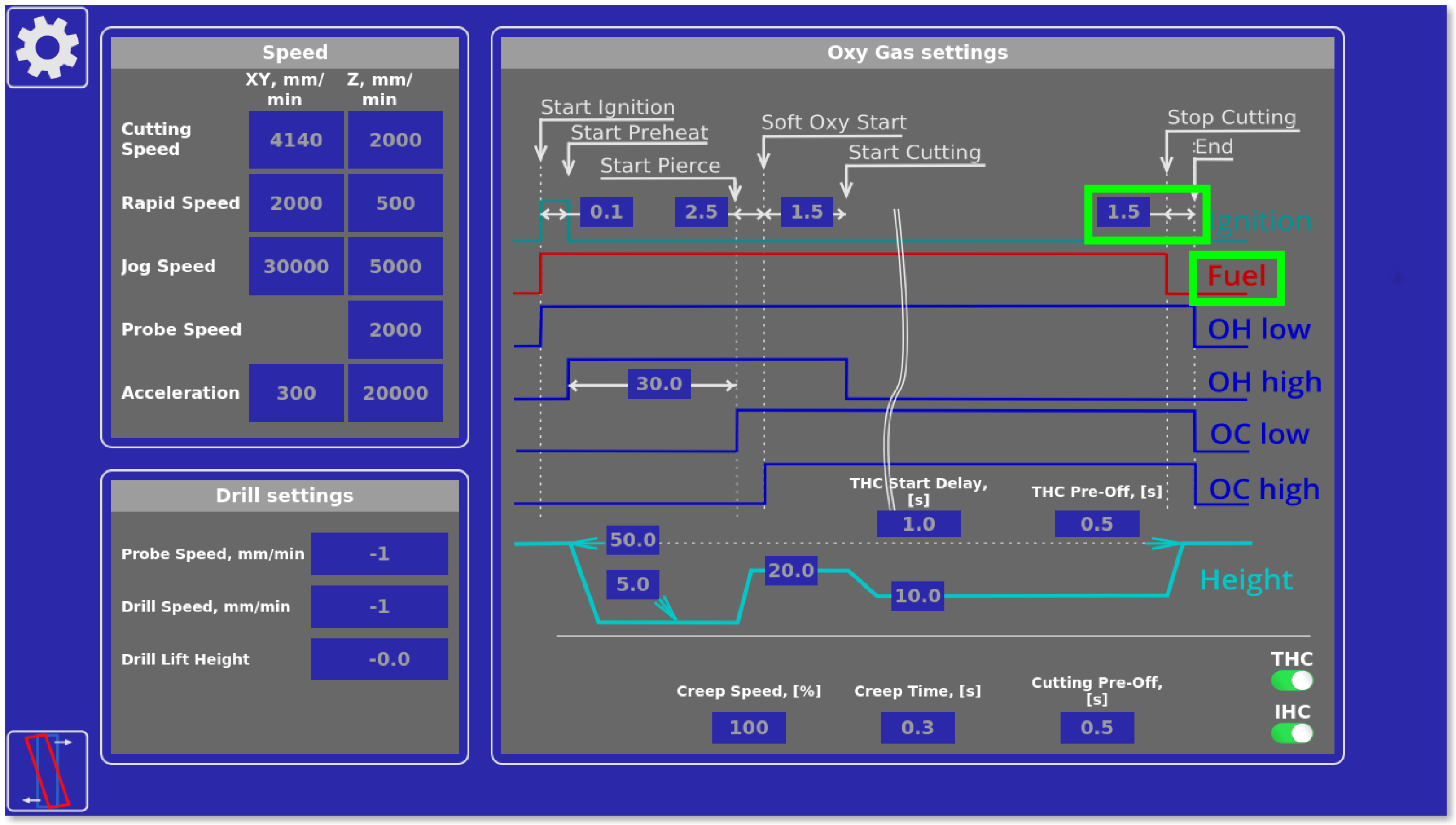Toggle the THC switch
This screenshot has width=1456, height=825.
pyautogui.click(x=1291, y=680)
